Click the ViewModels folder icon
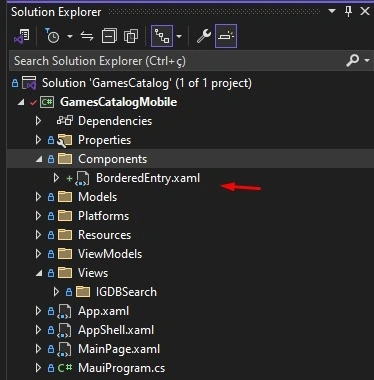 [65, 254]
